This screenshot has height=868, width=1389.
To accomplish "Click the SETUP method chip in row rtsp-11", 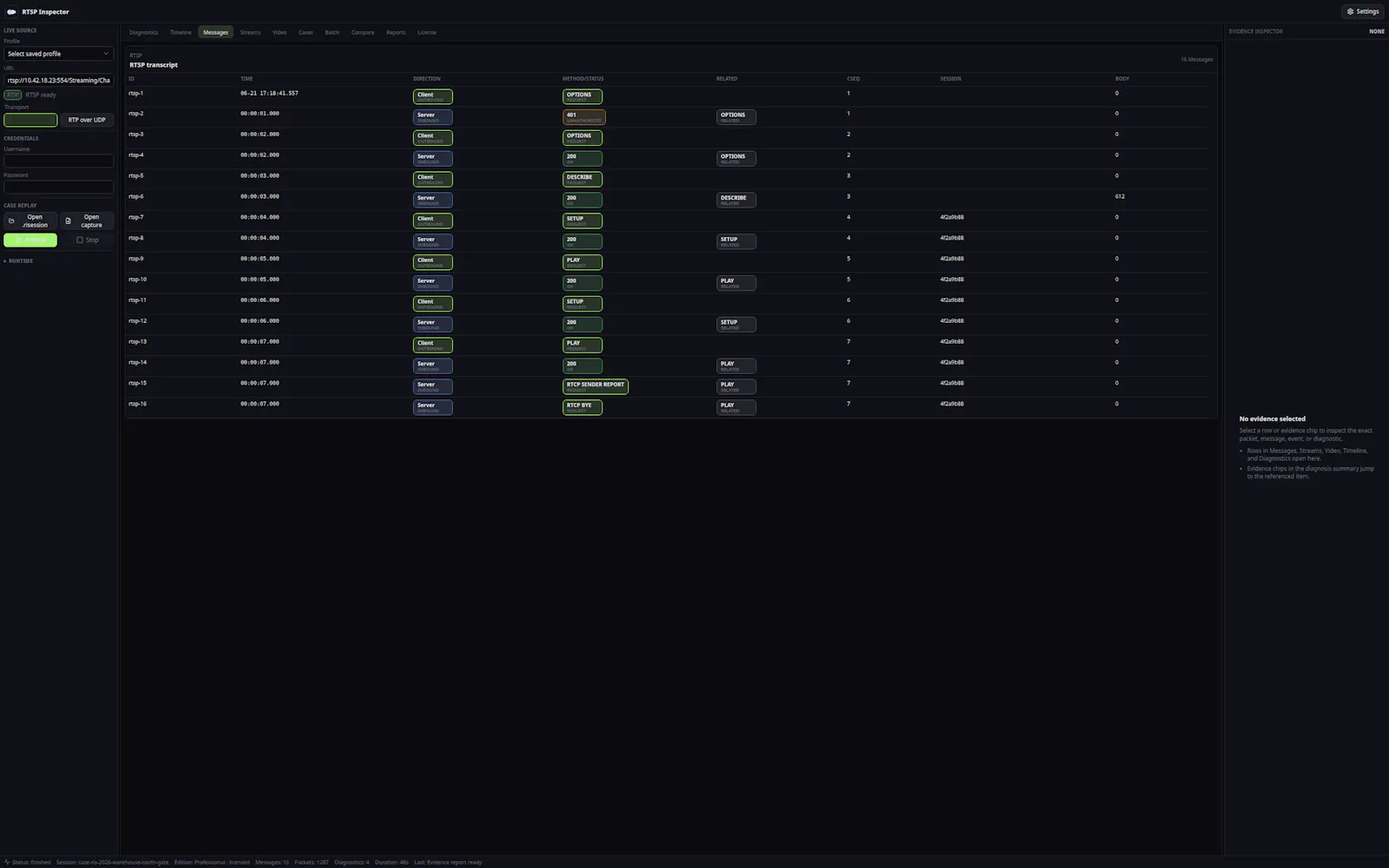I will coord(583,303).
